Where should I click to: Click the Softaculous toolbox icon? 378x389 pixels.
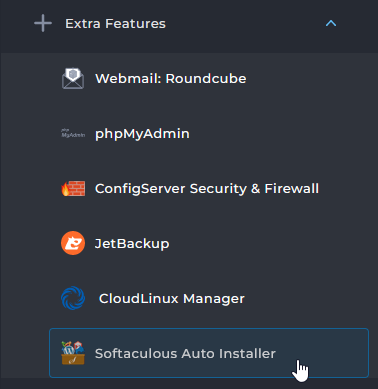(73, 353)
